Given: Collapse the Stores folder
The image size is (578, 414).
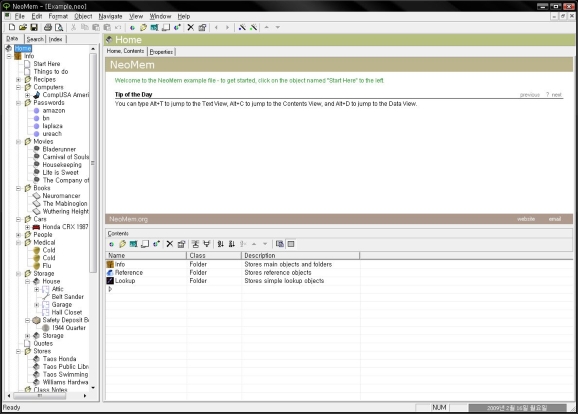Looking at the screenshot, I should tap(18, 351).
